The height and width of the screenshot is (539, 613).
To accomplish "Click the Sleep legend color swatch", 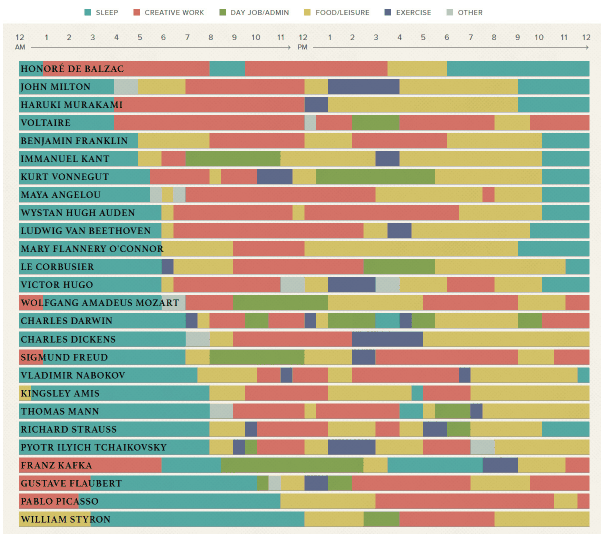I will [x=88, y=13].
